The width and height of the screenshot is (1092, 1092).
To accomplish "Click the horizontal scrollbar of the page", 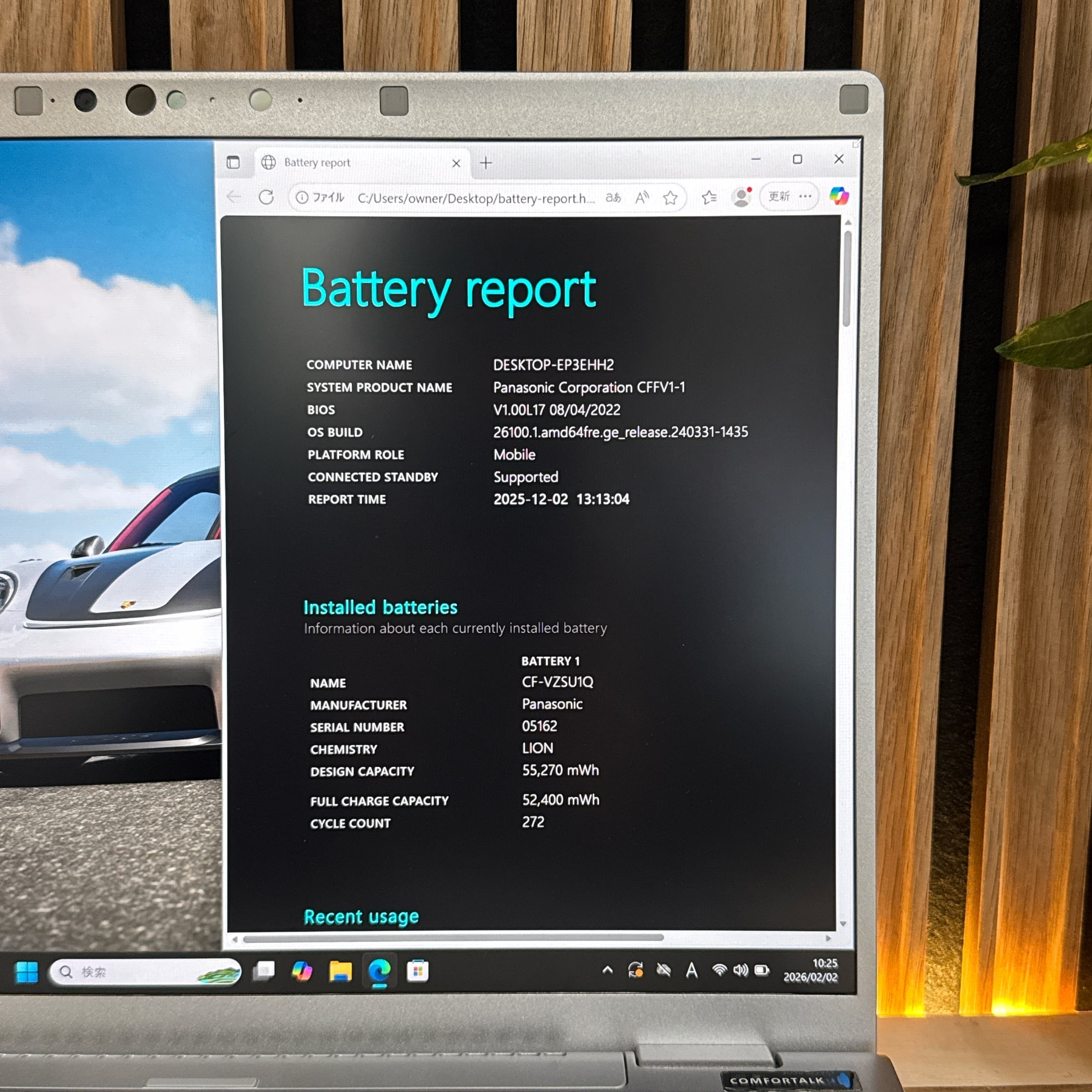I will pyautogui.click(x=452, y=938).
